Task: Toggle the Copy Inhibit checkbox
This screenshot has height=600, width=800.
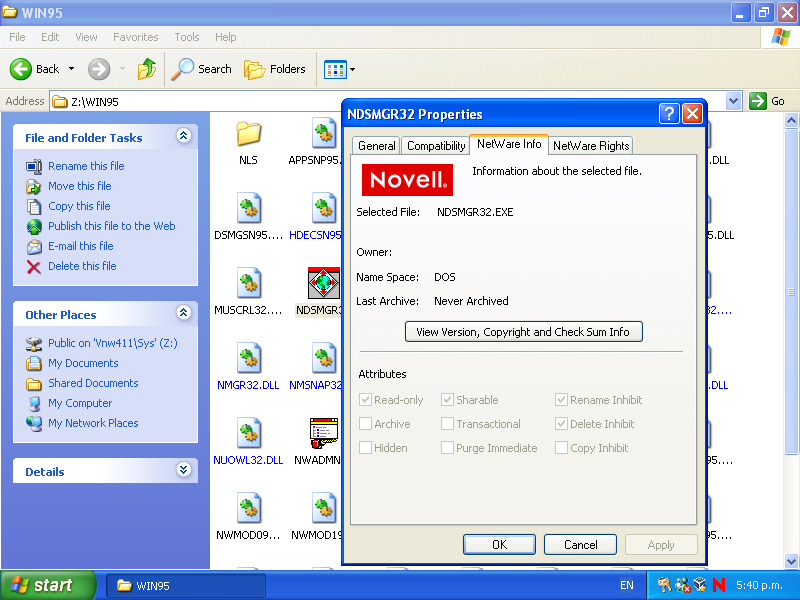Action: (x=561, y=447)
